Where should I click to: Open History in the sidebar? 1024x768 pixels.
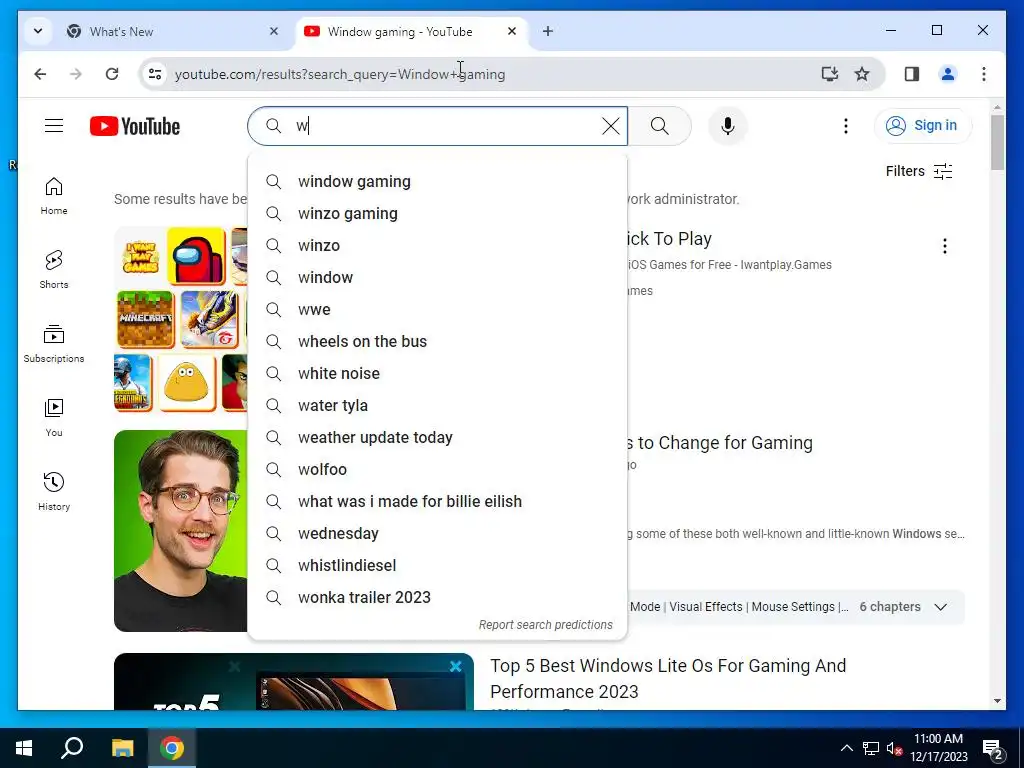(x=54, y=491)
